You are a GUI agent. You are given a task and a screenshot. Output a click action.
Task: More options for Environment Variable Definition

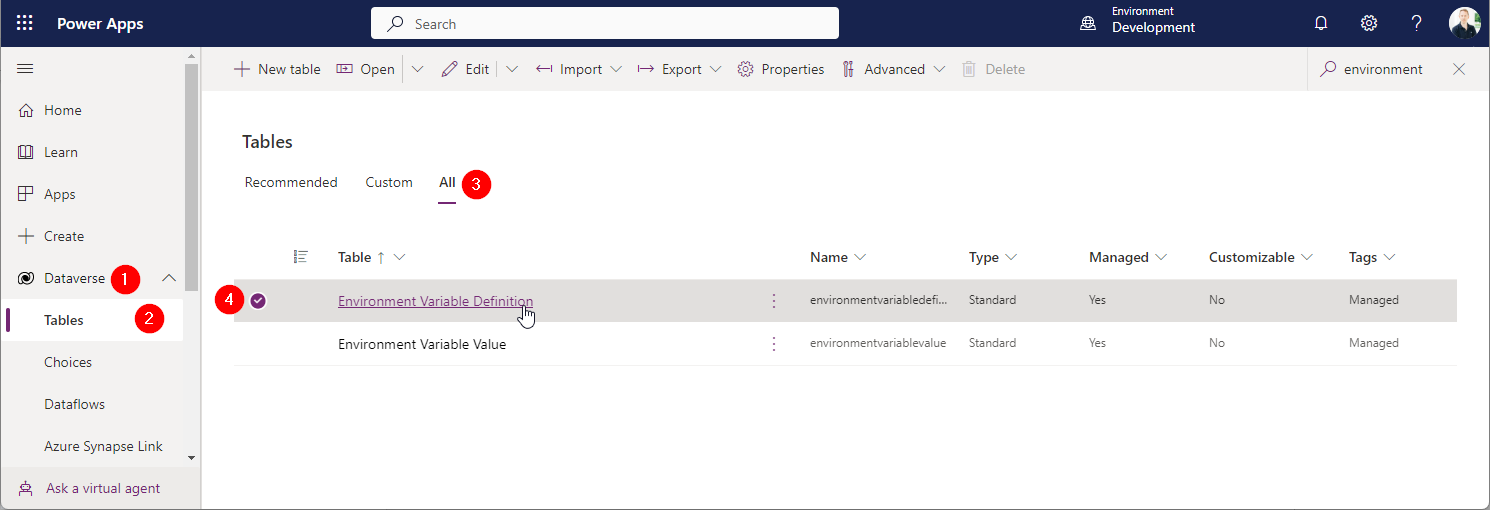(x=773, y=301)
